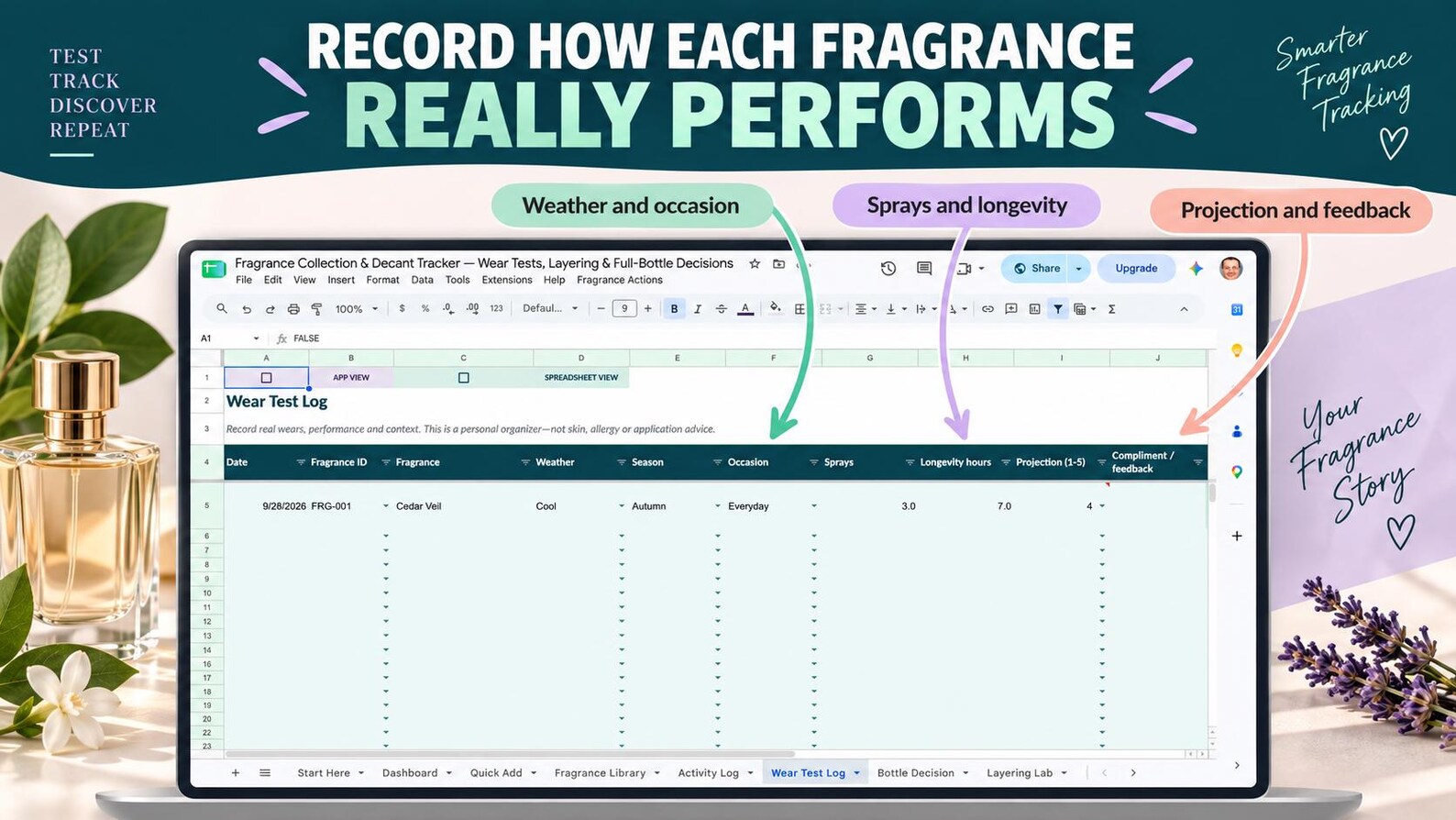Open Google Keep side panel
1456x820 pixels.
[x=1237, y=350]
